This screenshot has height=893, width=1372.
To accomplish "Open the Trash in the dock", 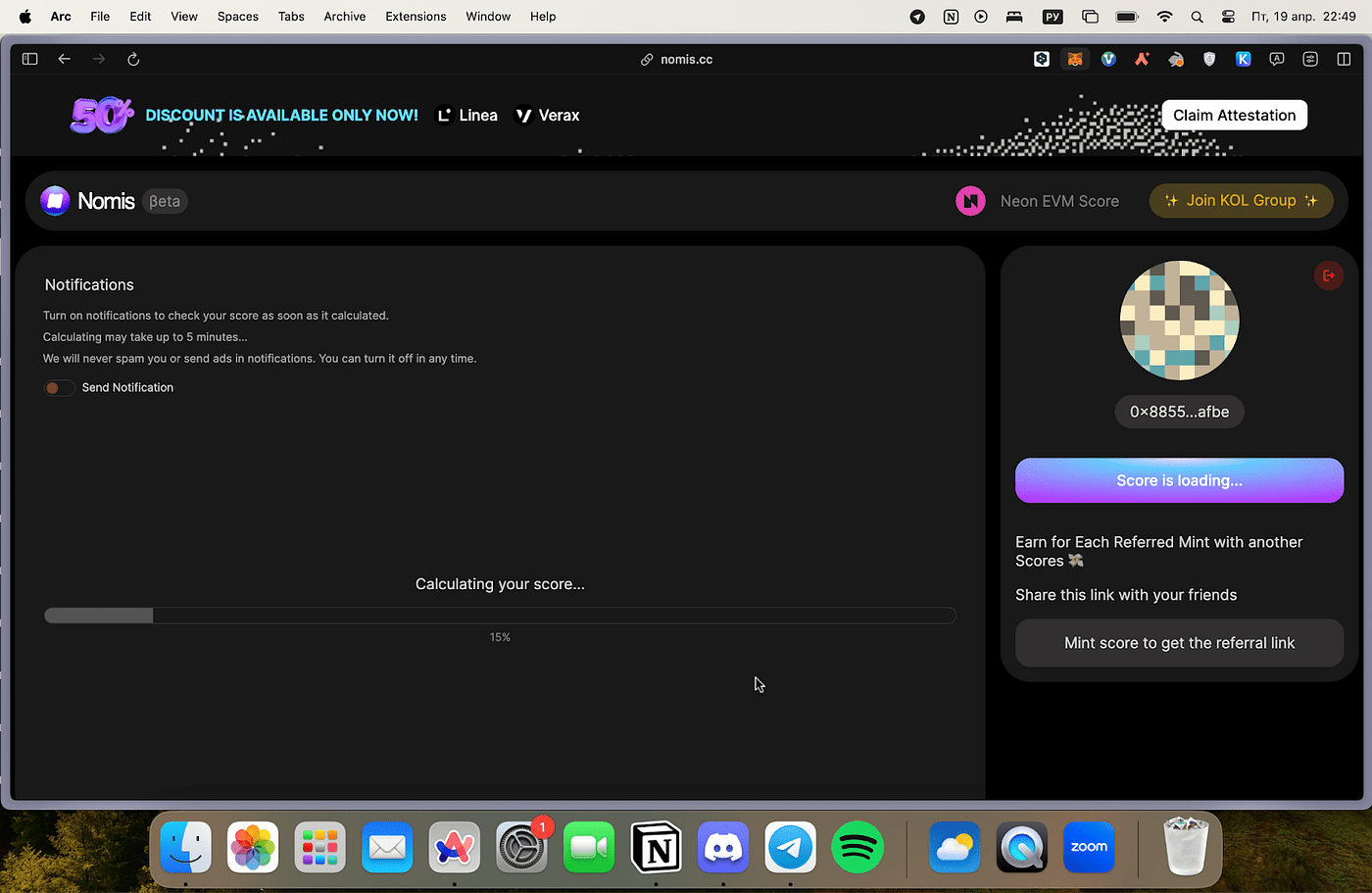I will (x=1186, y=847).
